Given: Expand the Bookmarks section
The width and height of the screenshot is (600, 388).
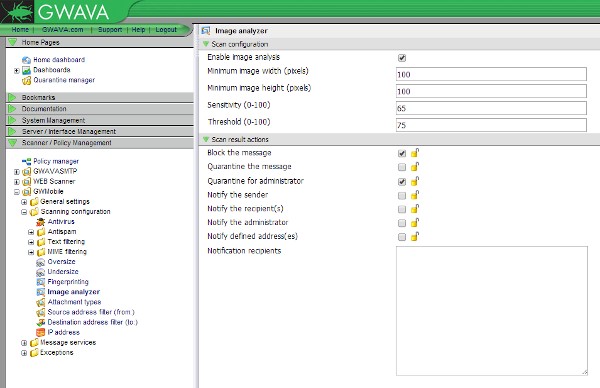Looking at the screenshot, I should 12,98.
